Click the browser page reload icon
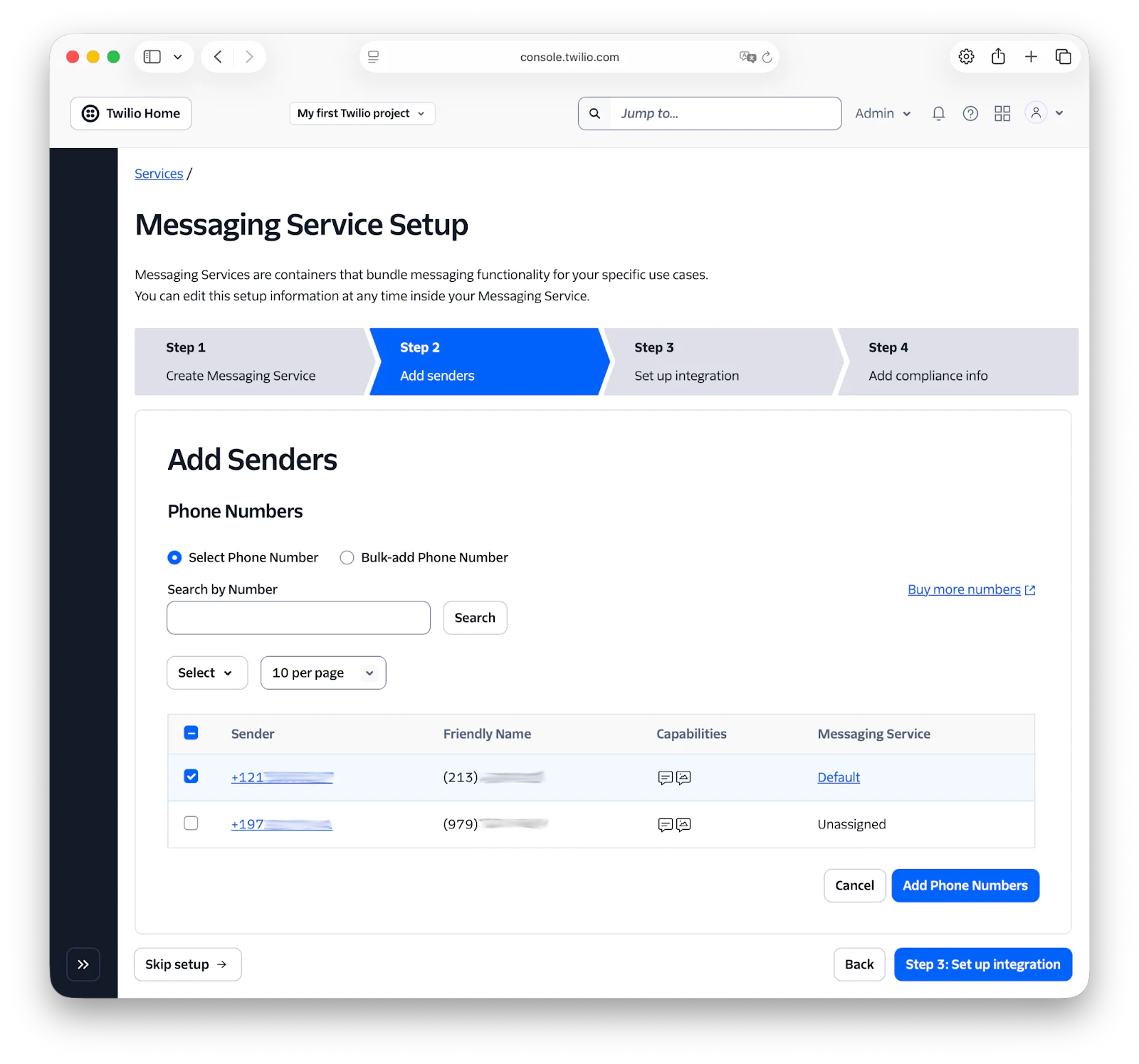Viewport: 1139px width, 1064px height. point(767,57)
